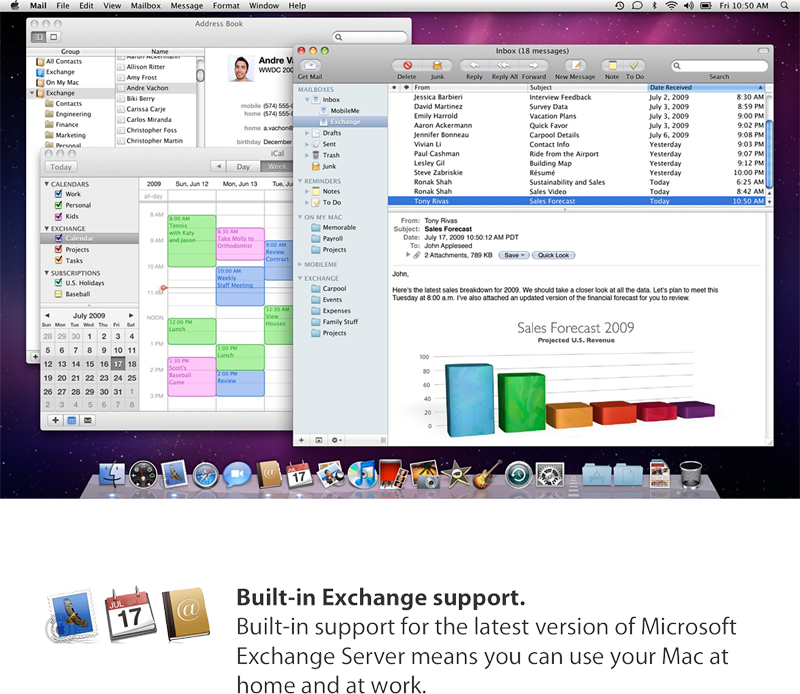Collapse the CALENDARS group in iCal

point(46,184)
